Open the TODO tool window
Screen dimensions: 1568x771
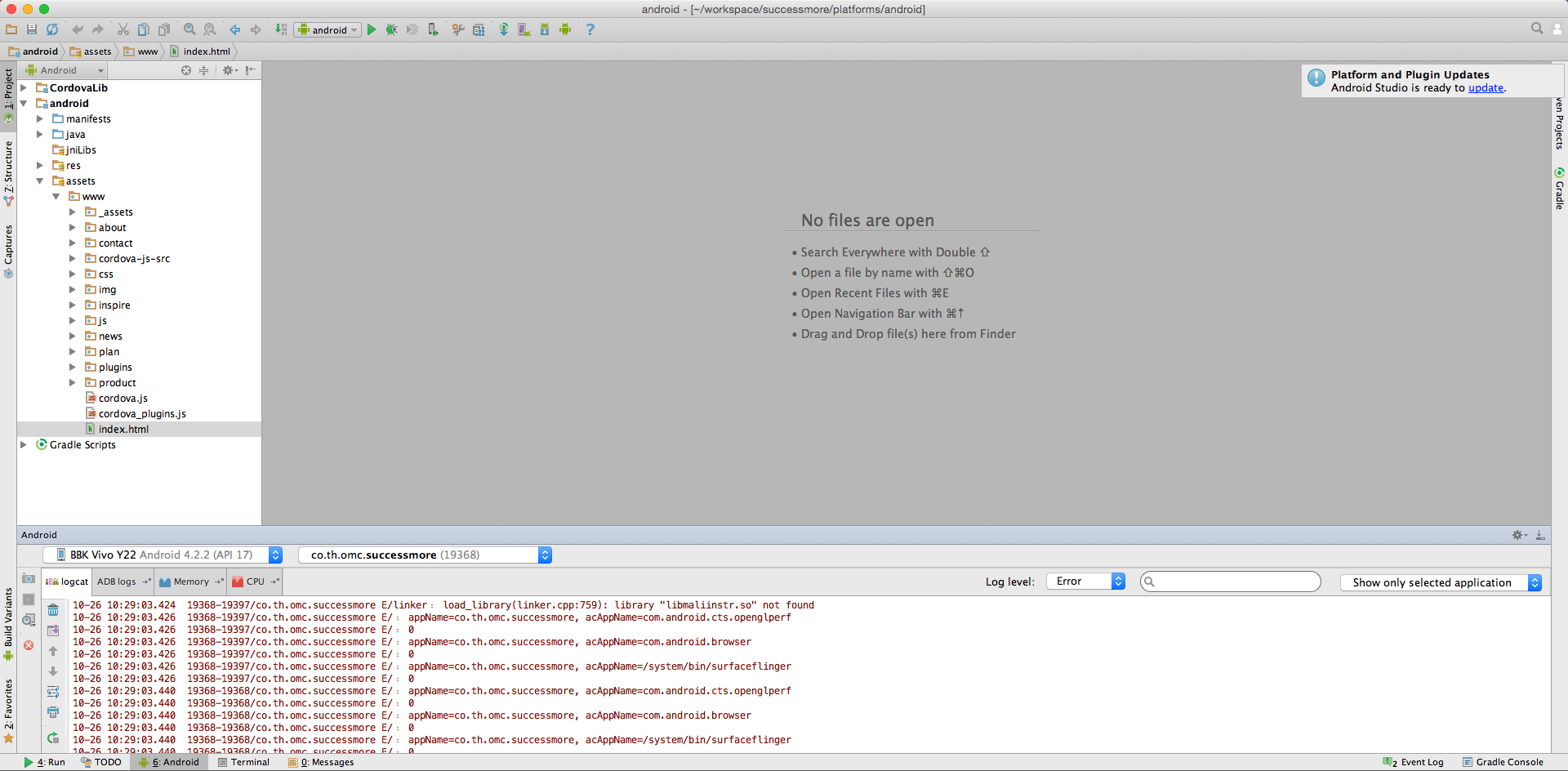[101, 762]
